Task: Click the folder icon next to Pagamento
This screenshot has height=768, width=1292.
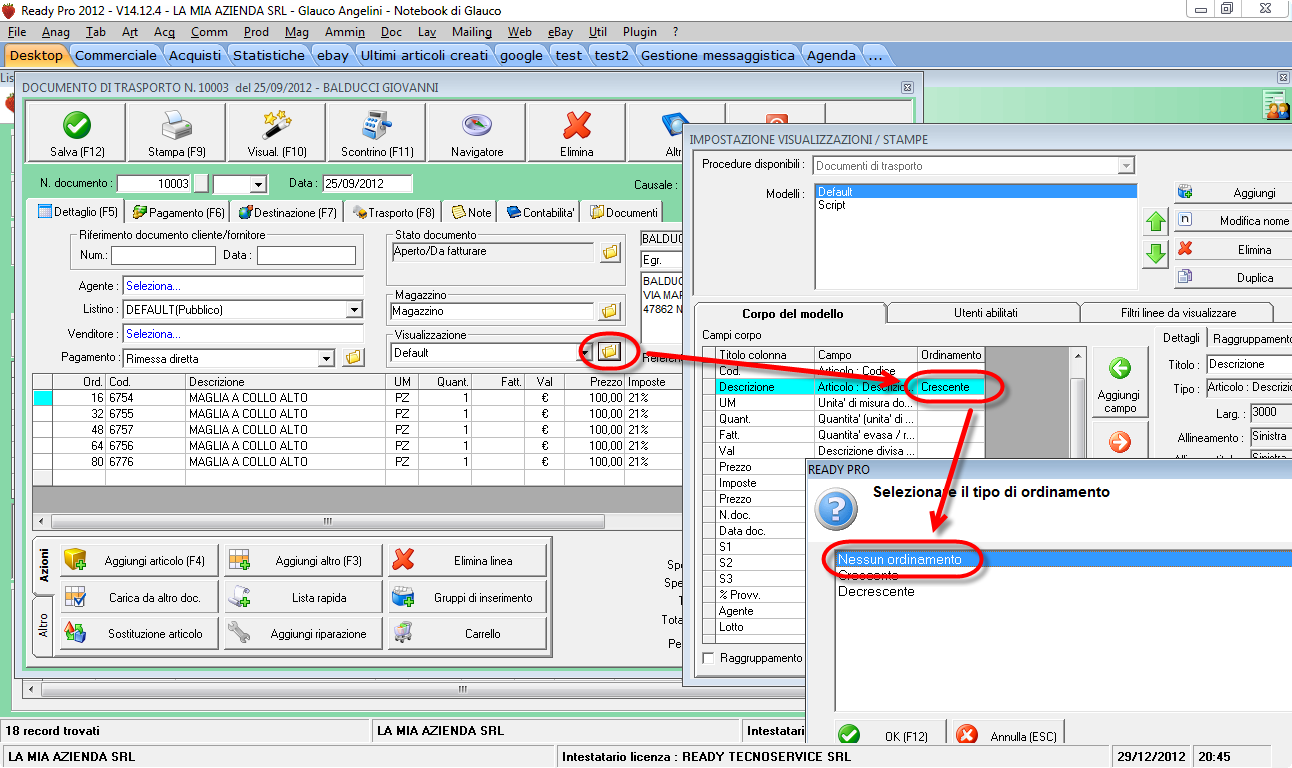Action: pos(352,357)
